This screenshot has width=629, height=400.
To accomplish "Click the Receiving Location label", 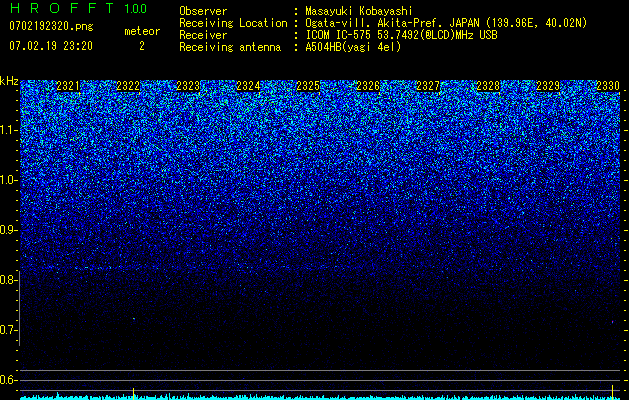I will [x=233, y=23].
